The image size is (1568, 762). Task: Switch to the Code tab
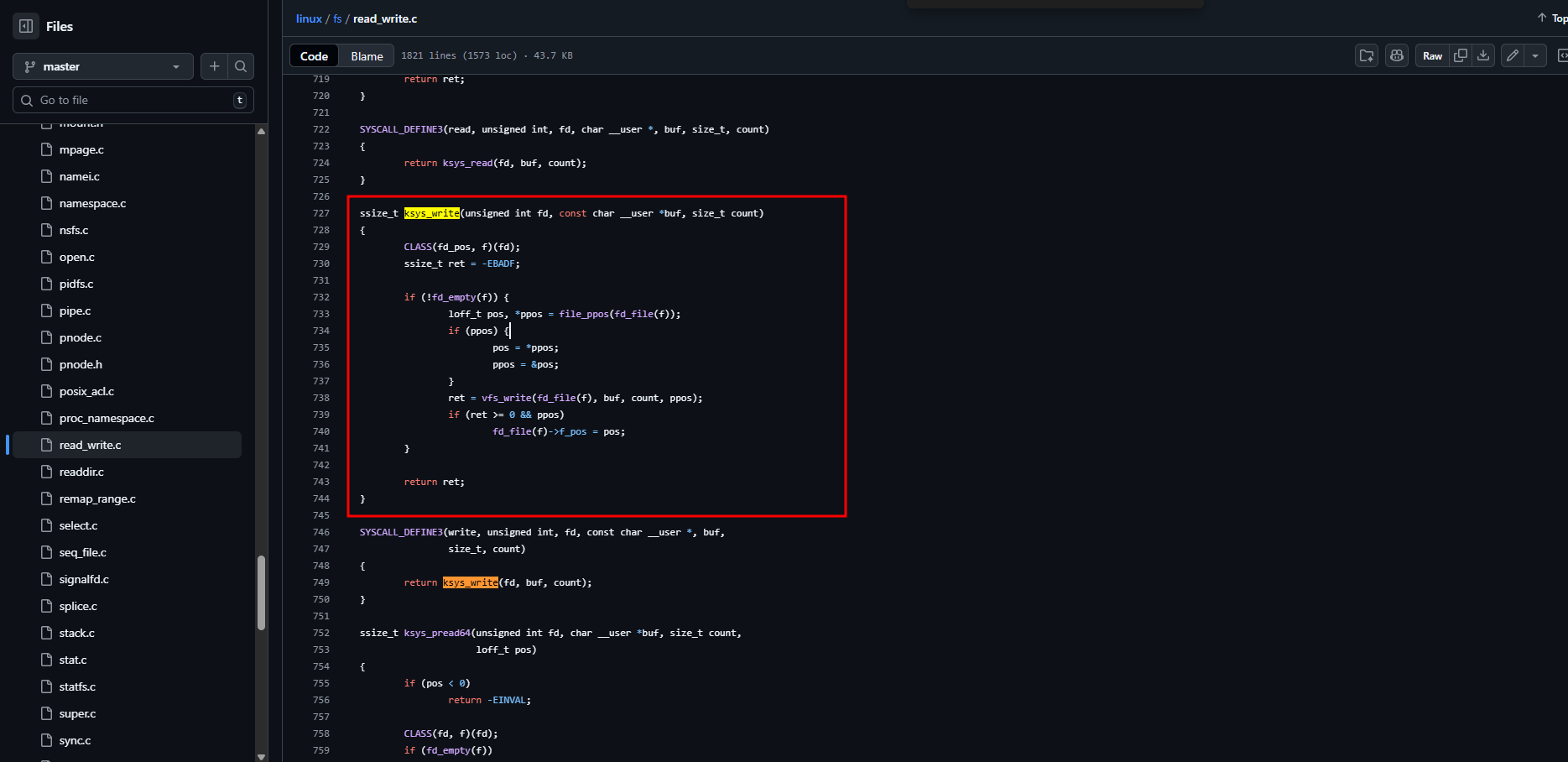[x=314, y=55]
